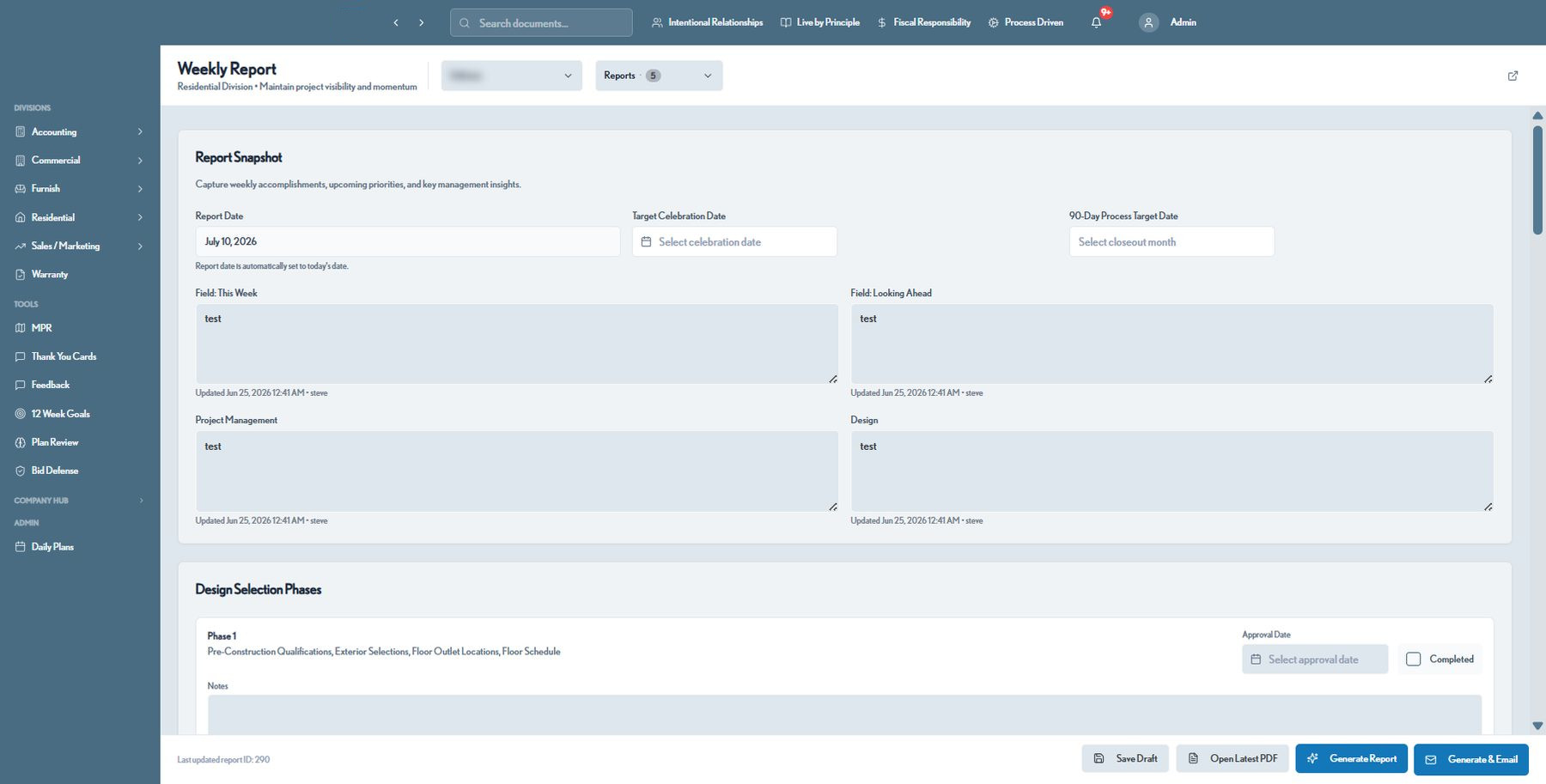This screenshot has width=1546, height=784.
Task: Go forward with the right arrow
Action: (x=422, y=22)
